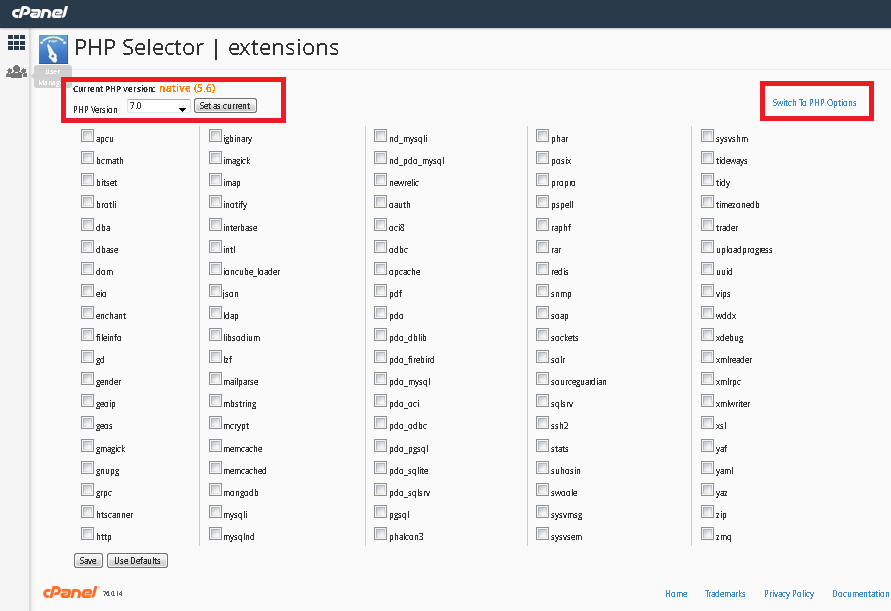Click the Set as current button

pos(226,106)
